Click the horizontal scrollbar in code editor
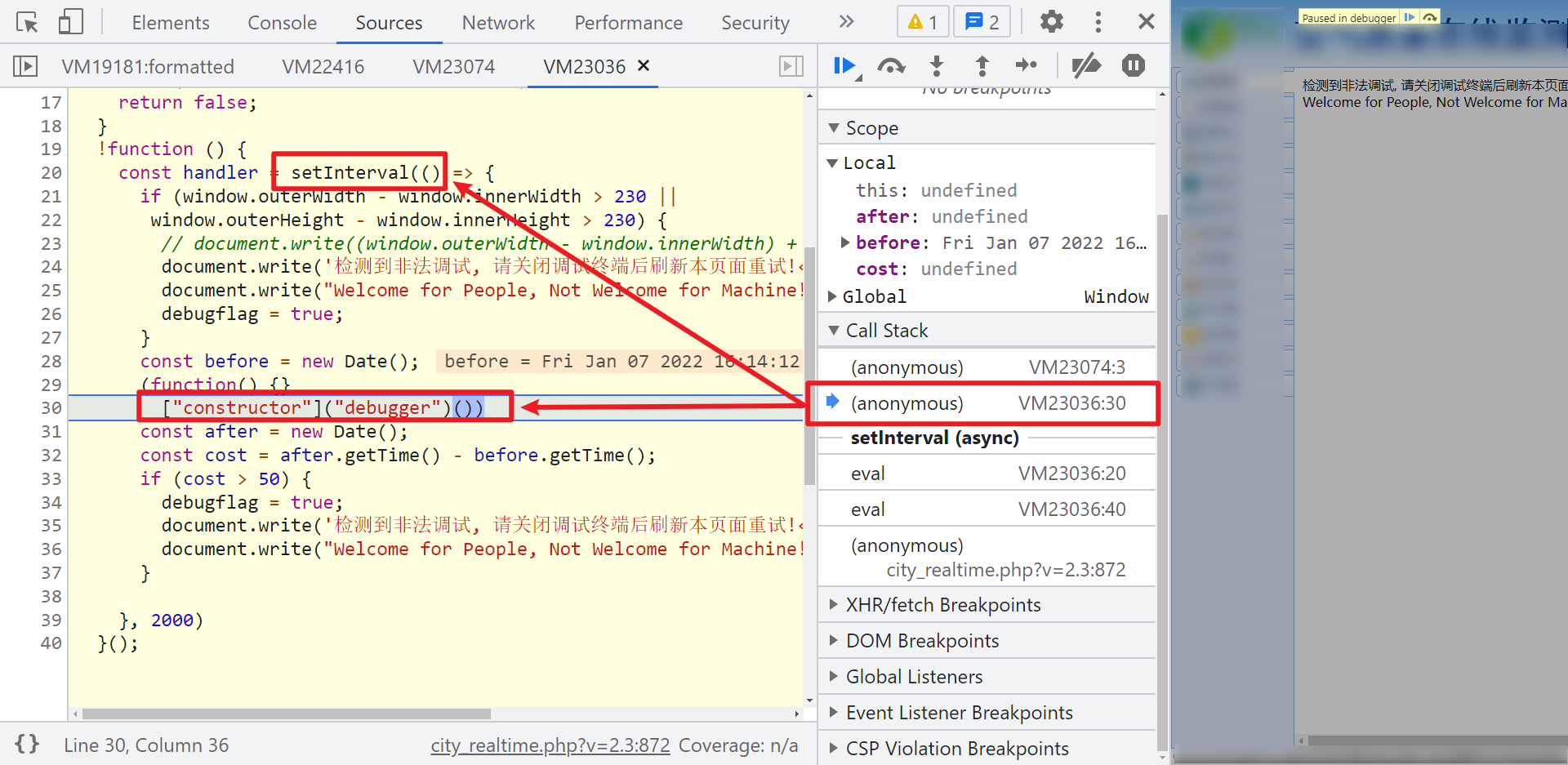Viewport: 1568px width, 765px height. (x=286, y=714)
